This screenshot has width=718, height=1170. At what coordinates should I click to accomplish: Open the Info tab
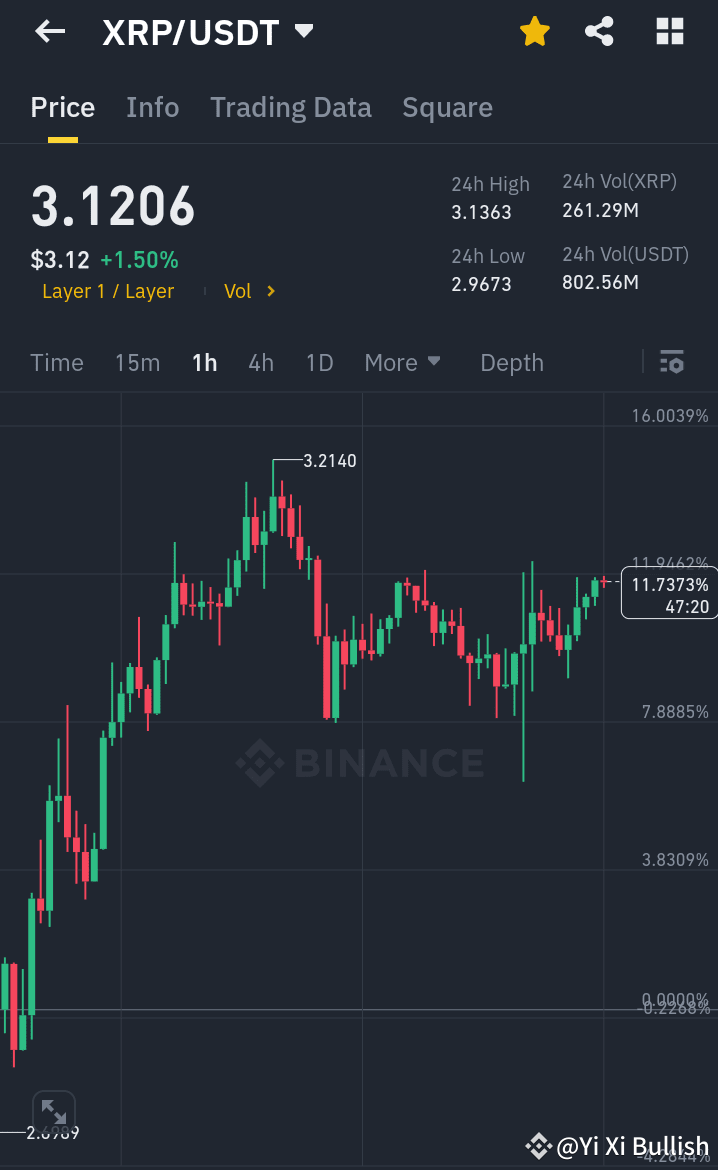tap(152, 107)
